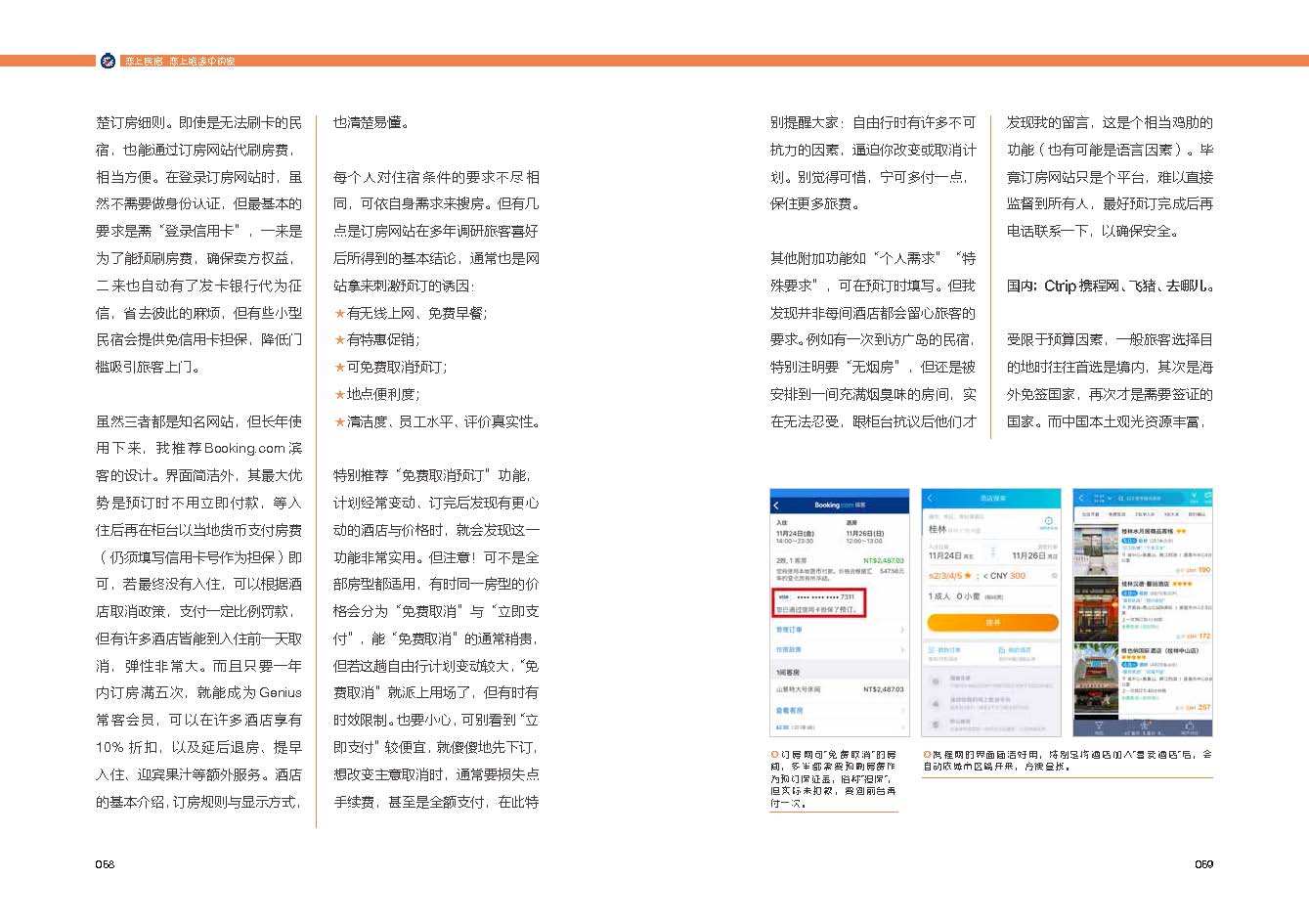Image resolution: width=1309 pixels, height=924 pixels.
Task: Click the round blue book logo in header
Action: (x=108, y=61)
